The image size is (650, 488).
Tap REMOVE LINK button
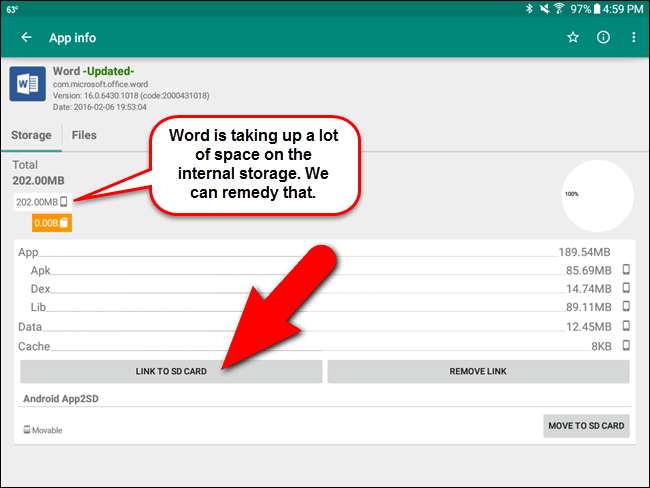478,371
